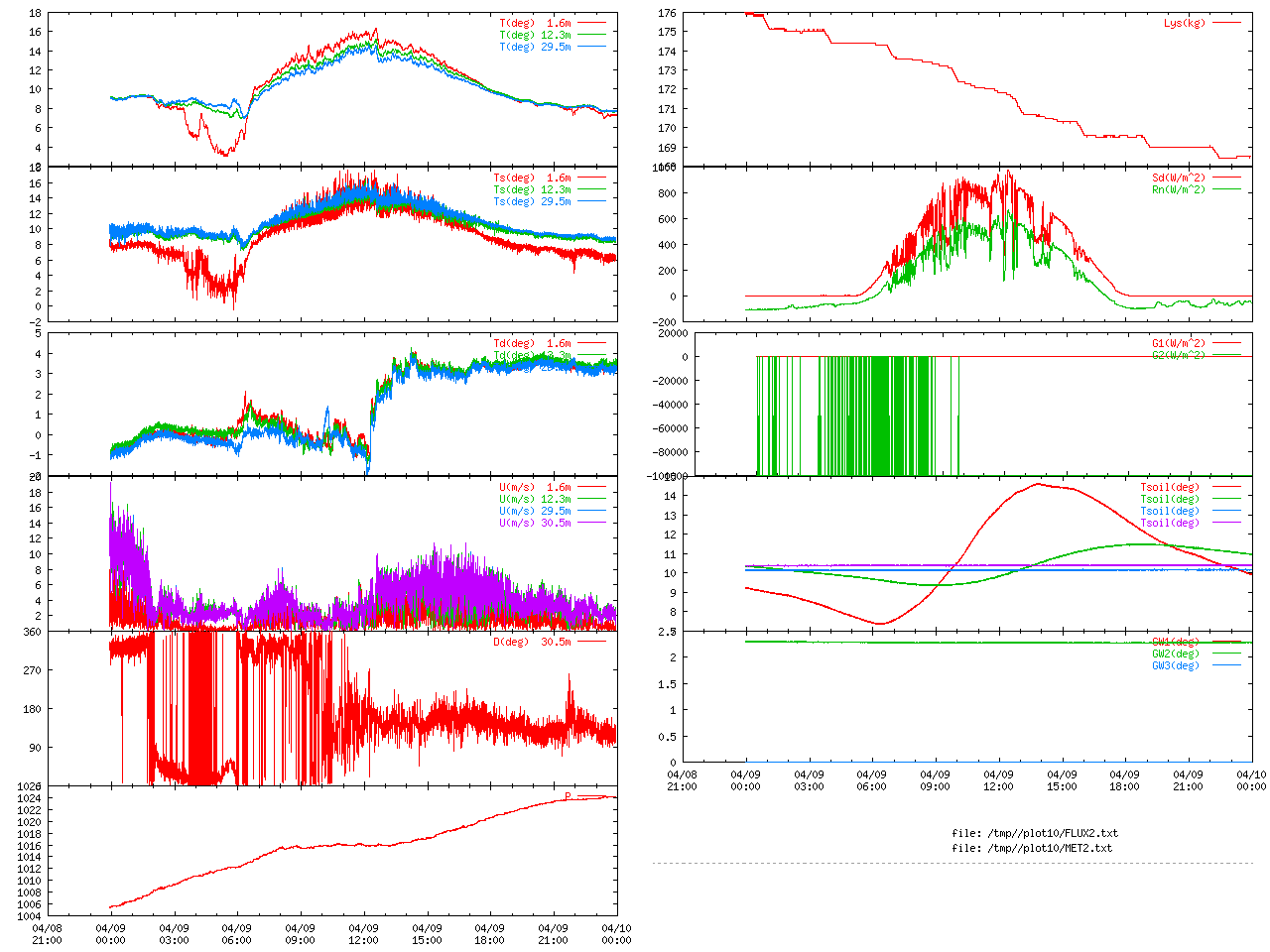Screen dimensions: 1270x952
Task: Click the "D(deg) 30.5m" wind direction legend
Action: pyautogui.click(x=532, y=643)
